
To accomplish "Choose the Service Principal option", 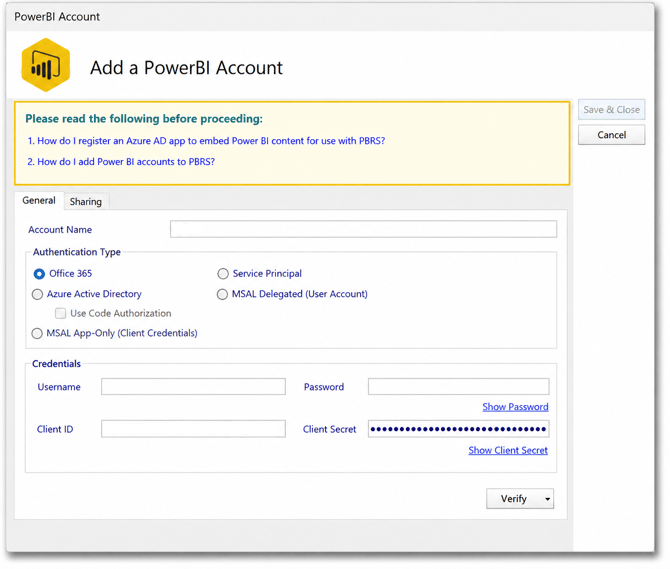I will point(223,274).
